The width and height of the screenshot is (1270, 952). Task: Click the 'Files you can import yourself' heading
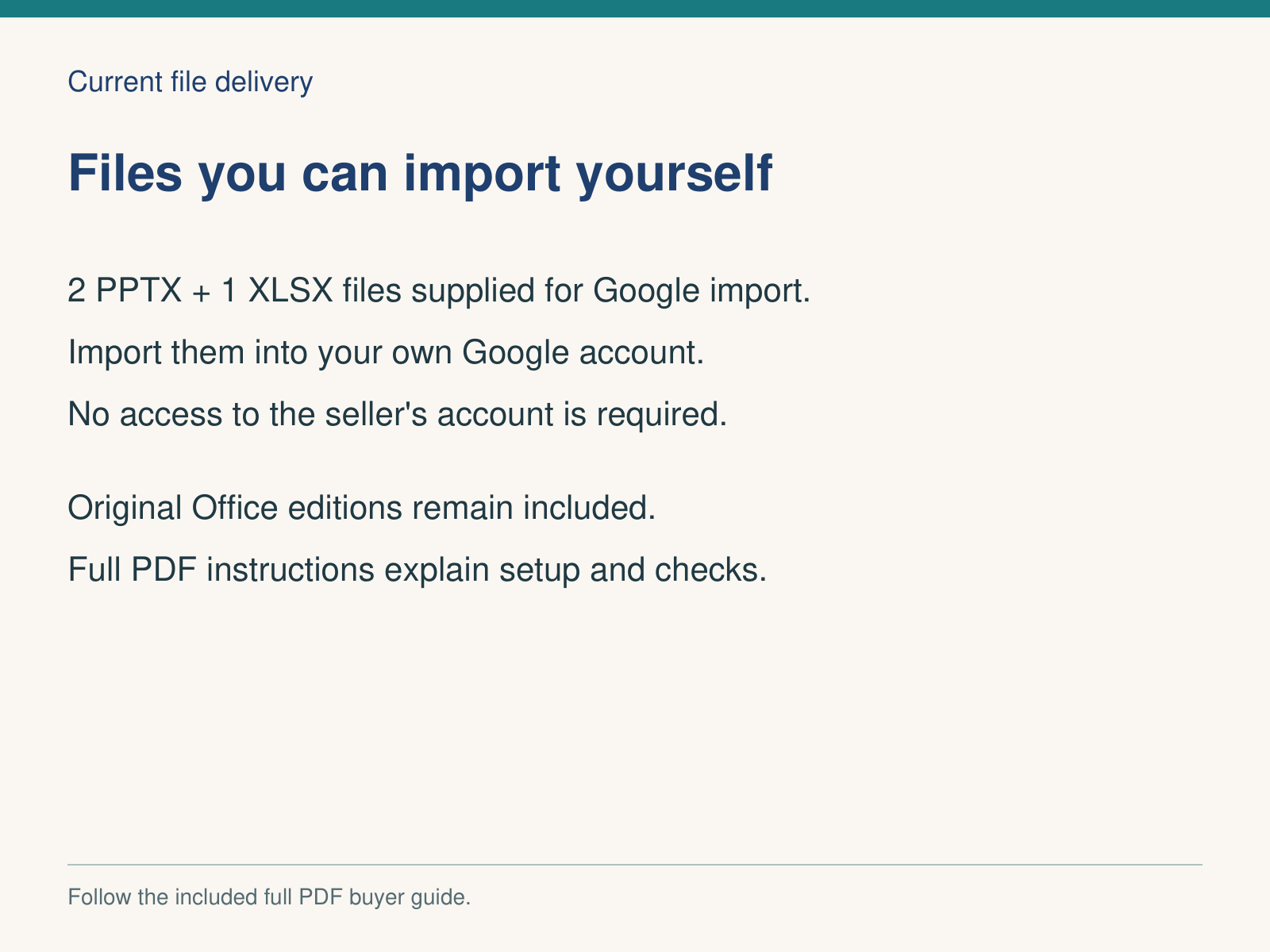point(420,173)
